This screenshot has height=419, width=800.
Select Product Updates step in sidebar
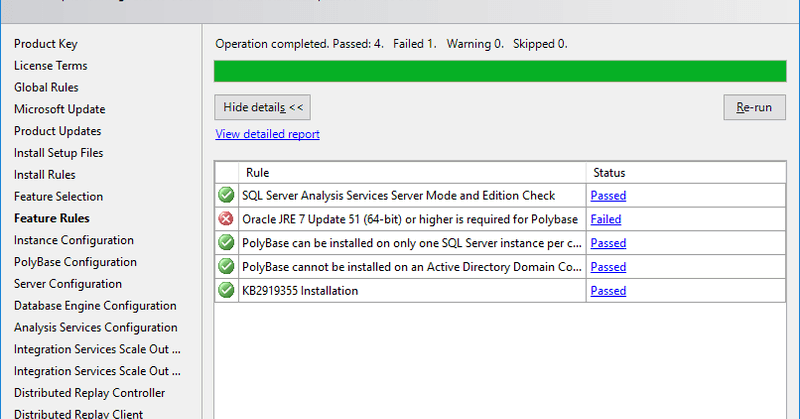tap(58, 131)
